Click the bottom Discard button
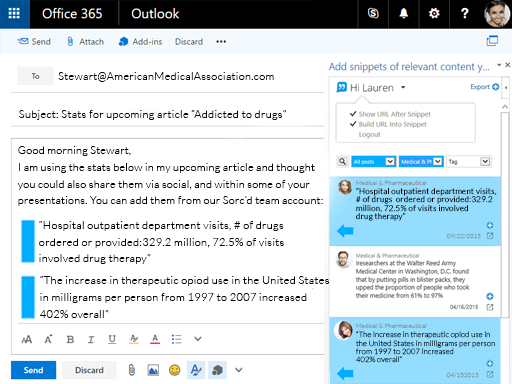Screen dimensions: 512x384 tap(89, 370)
